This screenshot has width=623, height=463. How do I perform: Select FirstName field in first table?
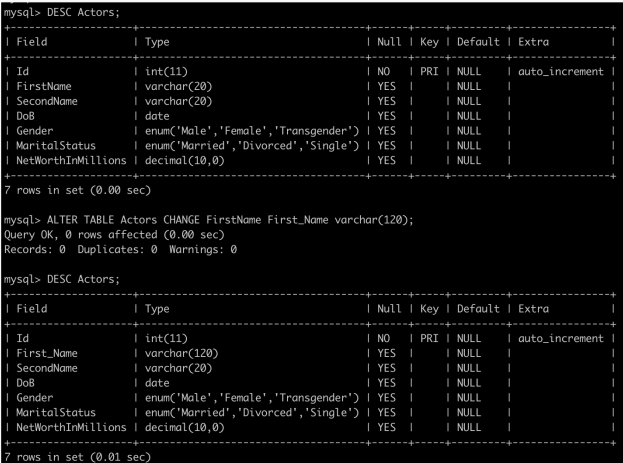(44, 86)
